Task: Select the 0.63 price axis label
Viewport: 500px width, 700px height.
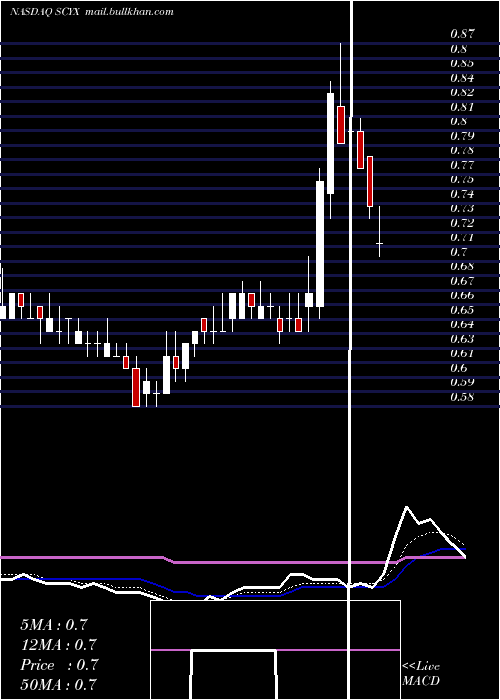Action: coord(462,339)
